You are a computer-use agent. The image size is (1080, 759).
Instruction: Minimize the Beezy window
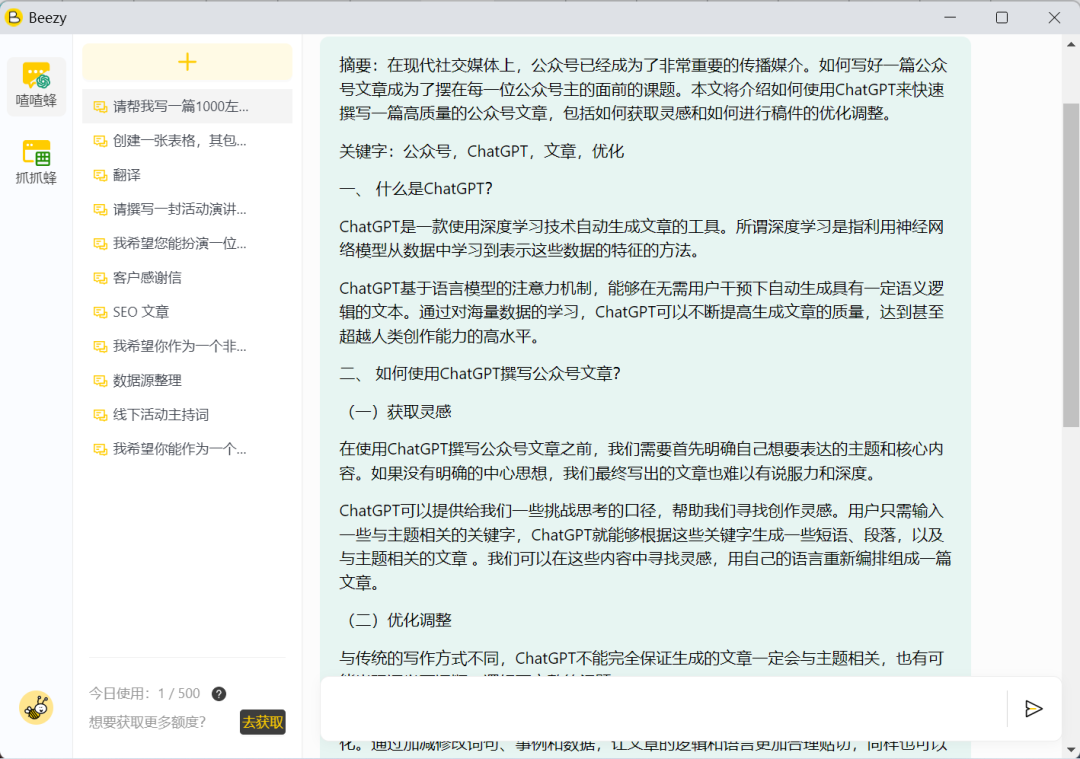tap(950, 17)
